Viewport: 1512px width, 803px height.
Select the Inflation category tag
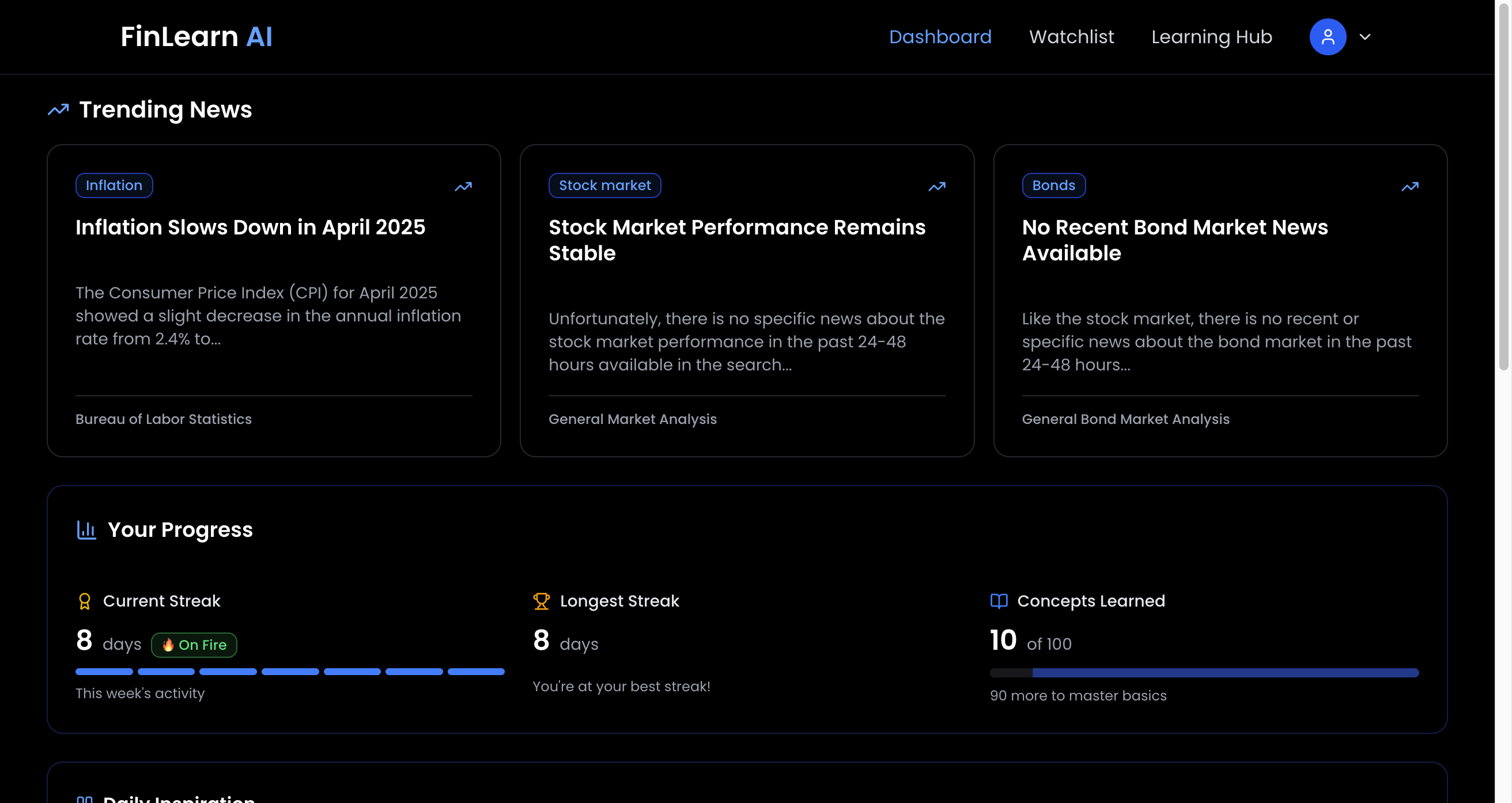[114, 185]
